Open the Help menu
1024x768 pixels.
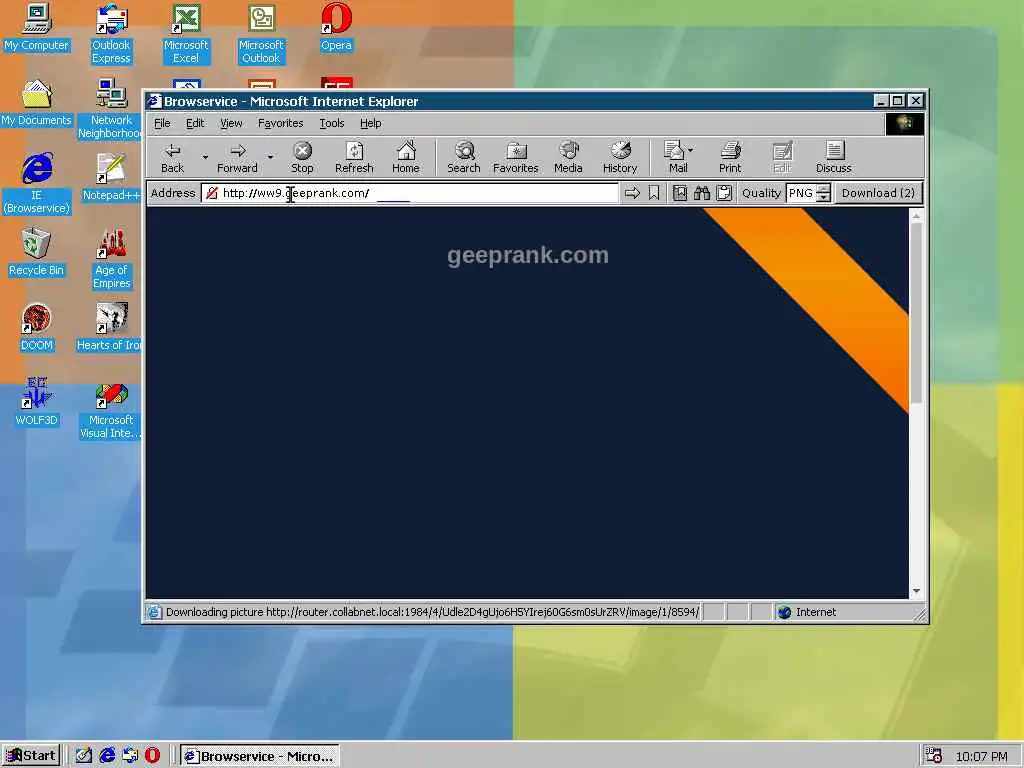coord(370,123)
